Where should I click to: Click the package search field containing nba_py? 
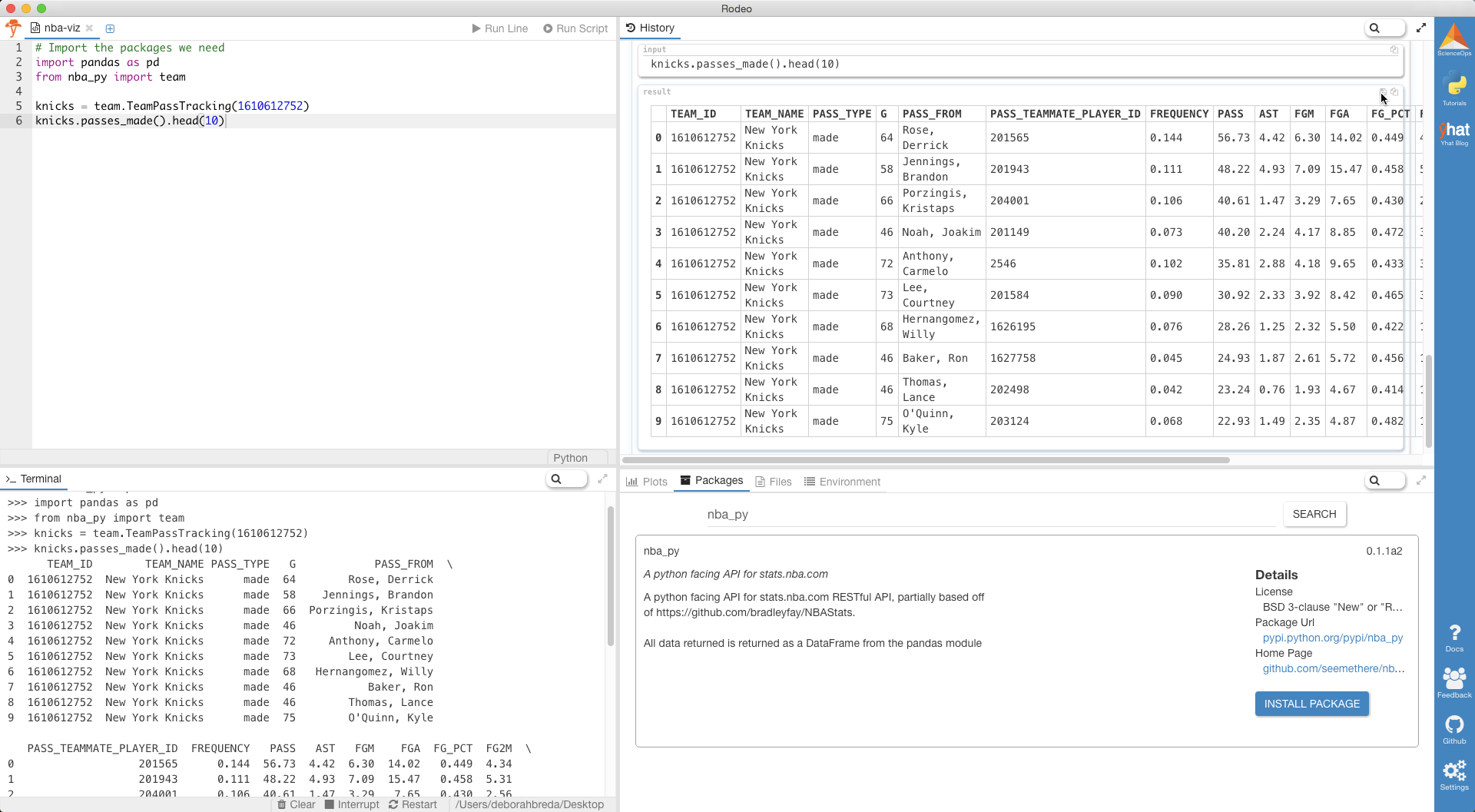(989, 515)
